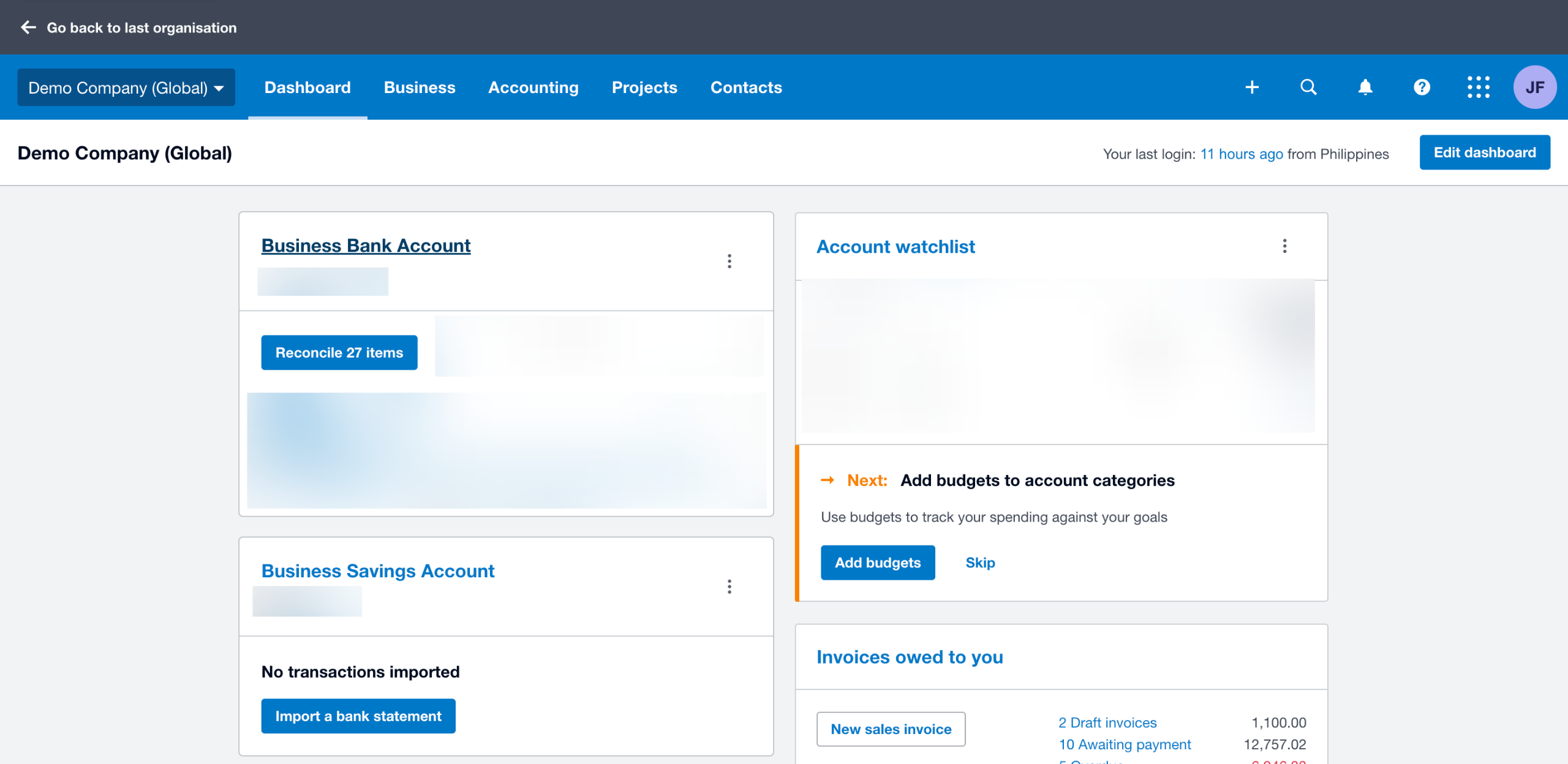This screenshot has width=1568, height=764.
Task: Open Account watchlist options menu
Action: (x=1284, y=246)
